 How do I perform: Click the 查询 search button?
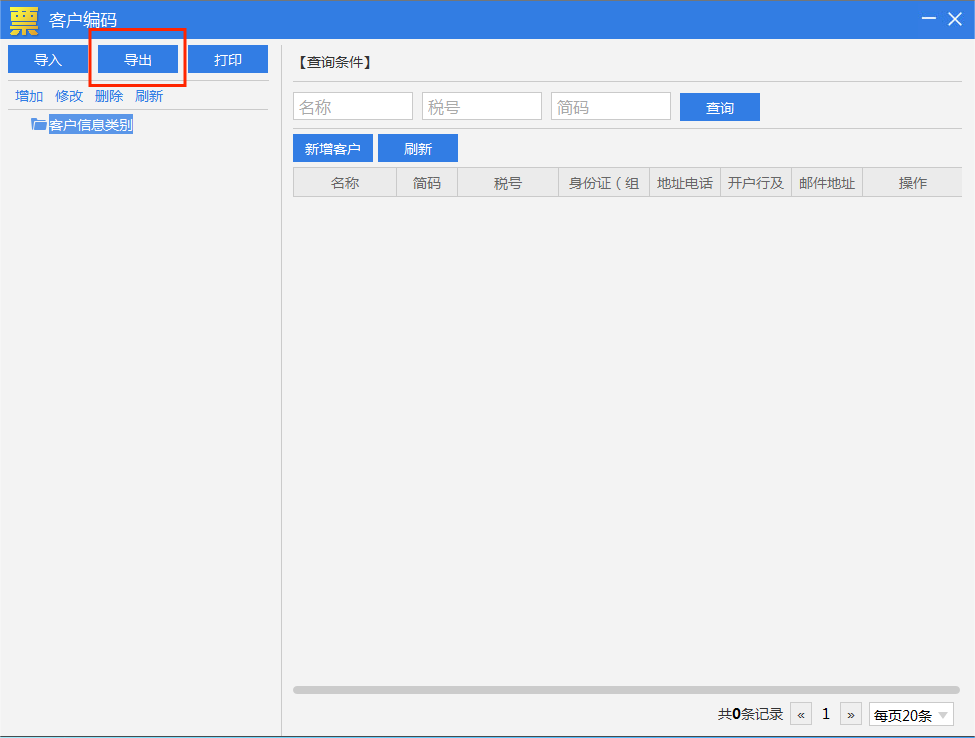tap(719, 107)
